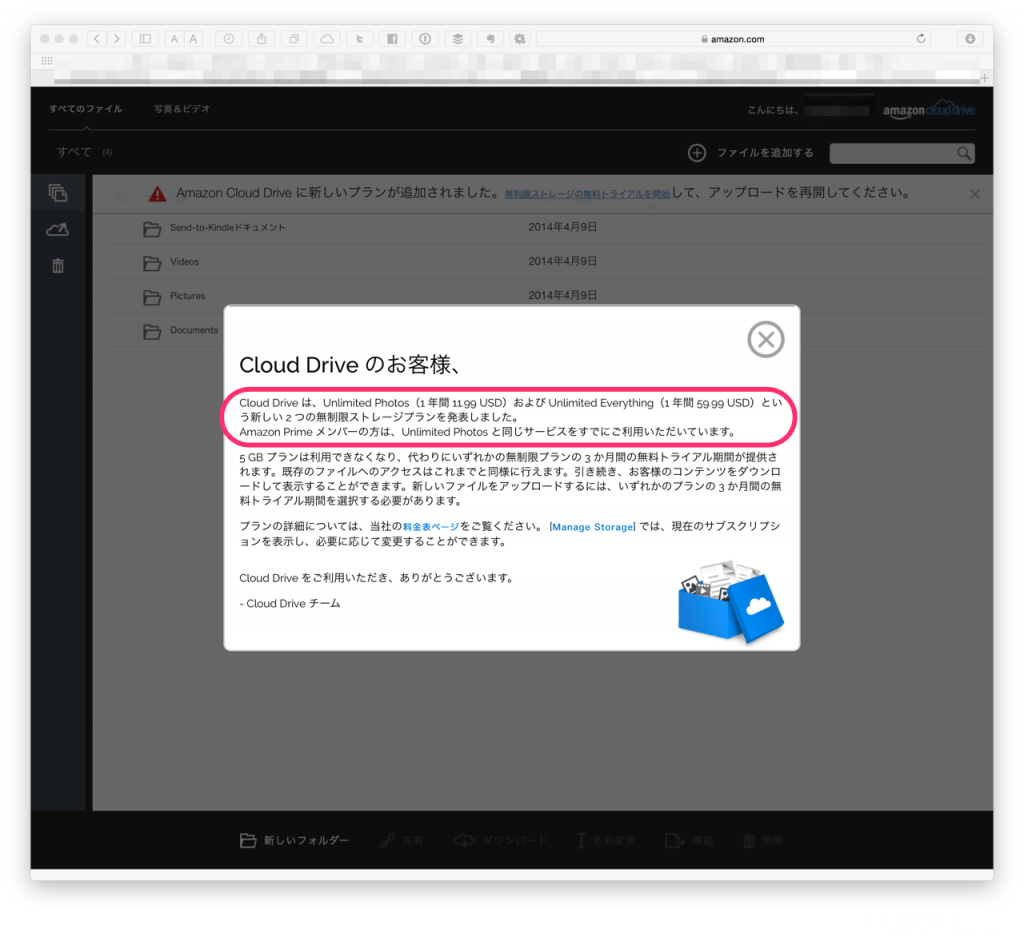Click the 名前変更 rename button
Viewport: 1024px width, 950px height.
coord(606,840)
